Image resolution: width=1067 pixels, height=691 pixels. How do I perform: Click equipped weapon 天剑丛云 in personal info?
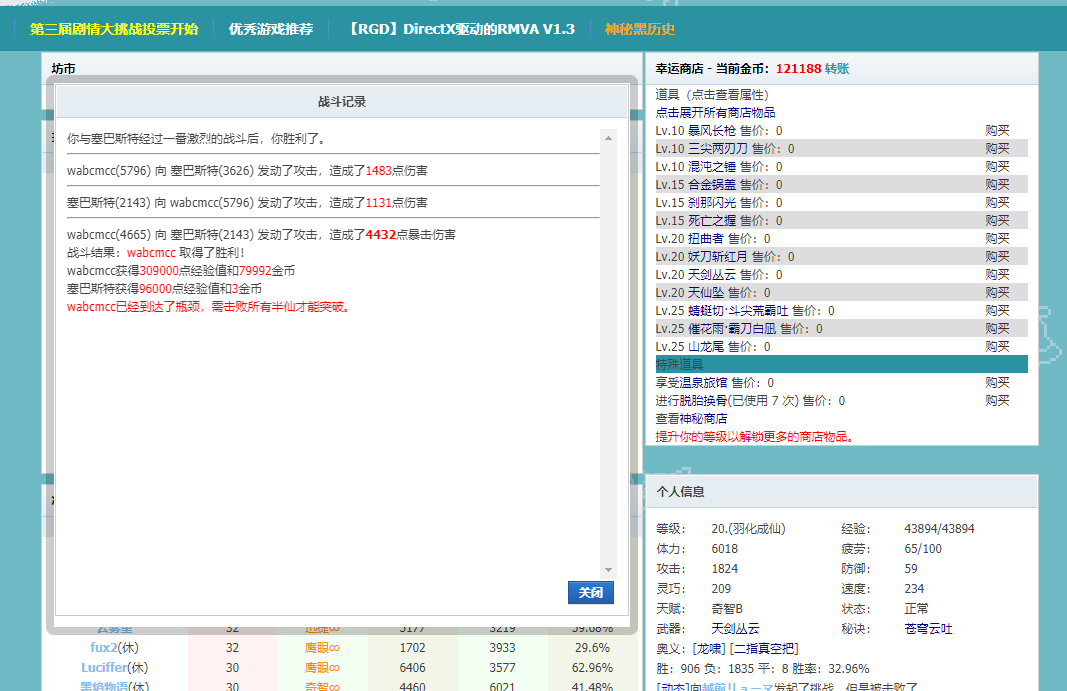pos(735,629)
